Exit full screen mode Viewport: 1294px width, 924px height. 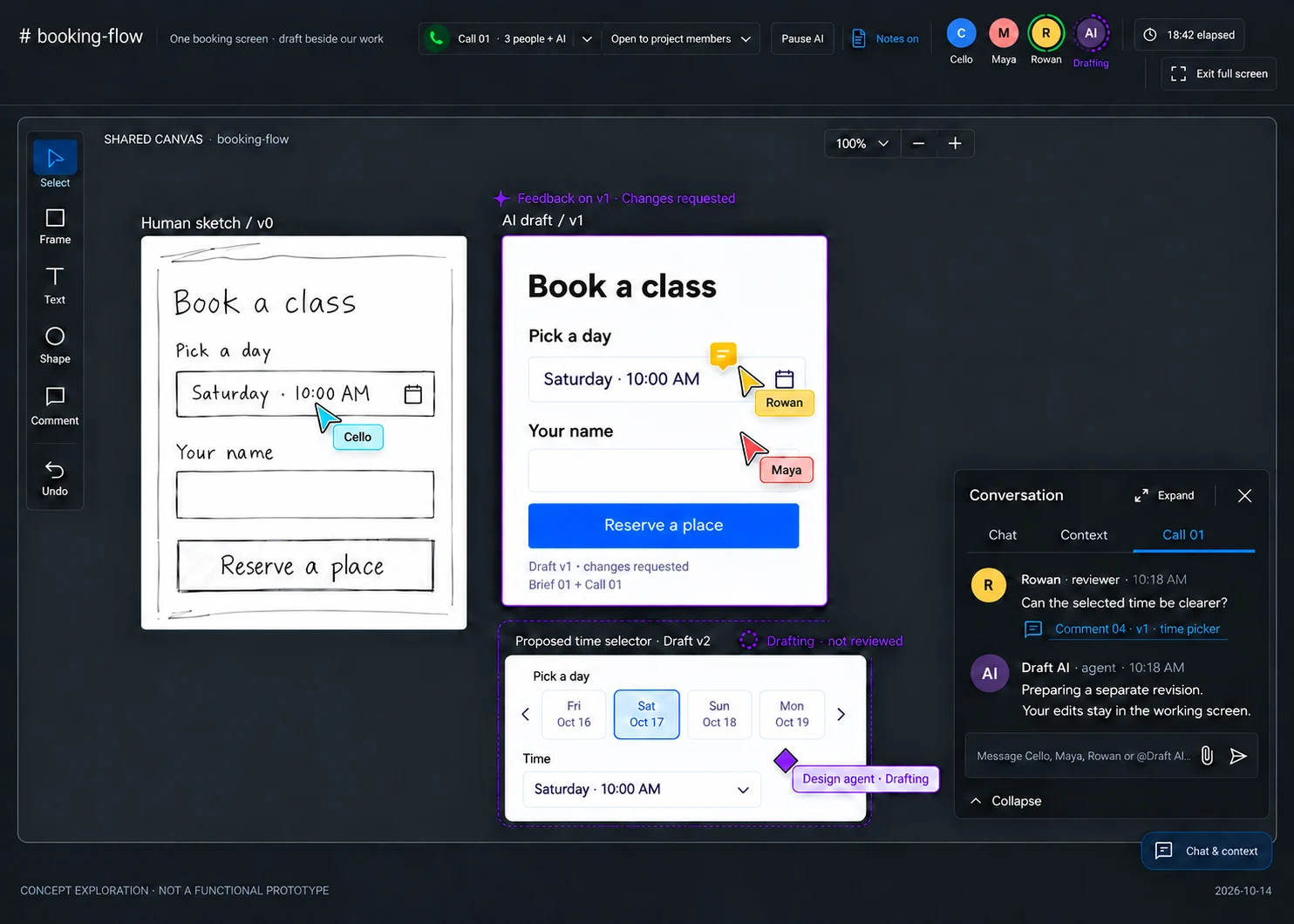[x=1219, y=73]
